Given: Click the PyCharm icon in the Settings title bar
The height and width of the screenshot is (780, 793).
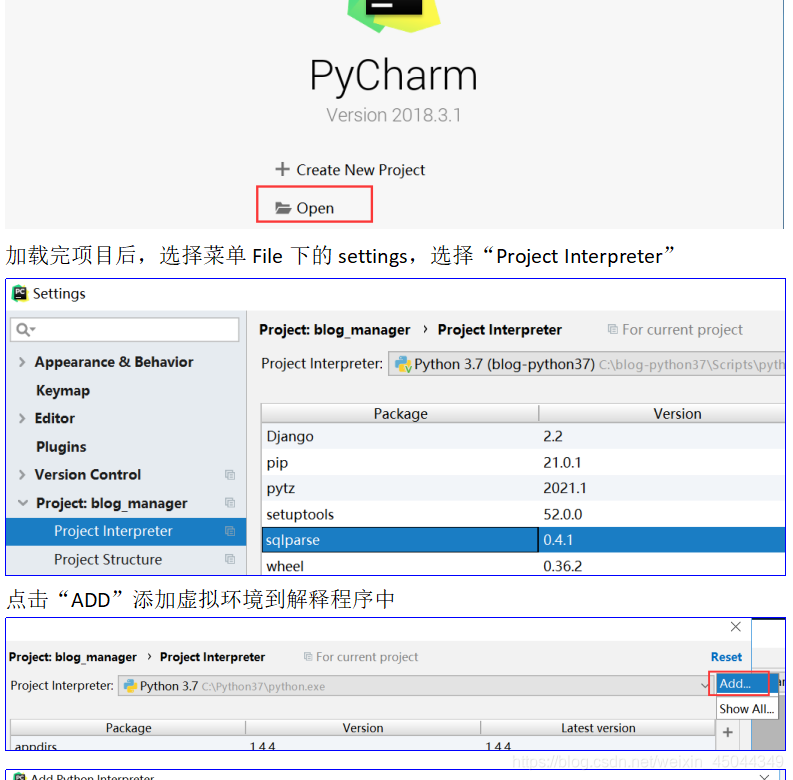Looking at the screenshot, I should click(20, 293).
